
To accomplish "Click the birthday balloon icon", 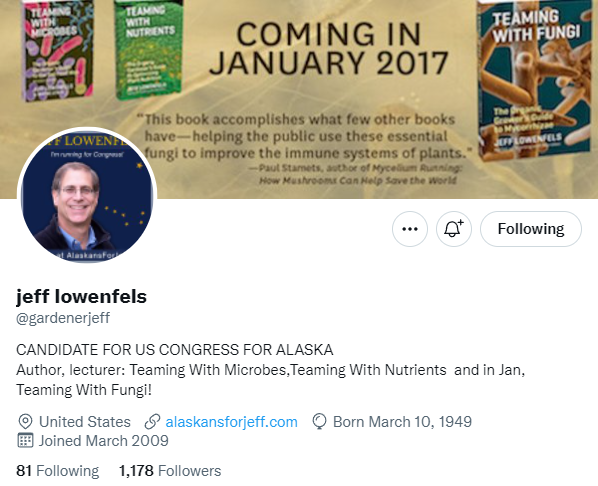I will (319, 422).
